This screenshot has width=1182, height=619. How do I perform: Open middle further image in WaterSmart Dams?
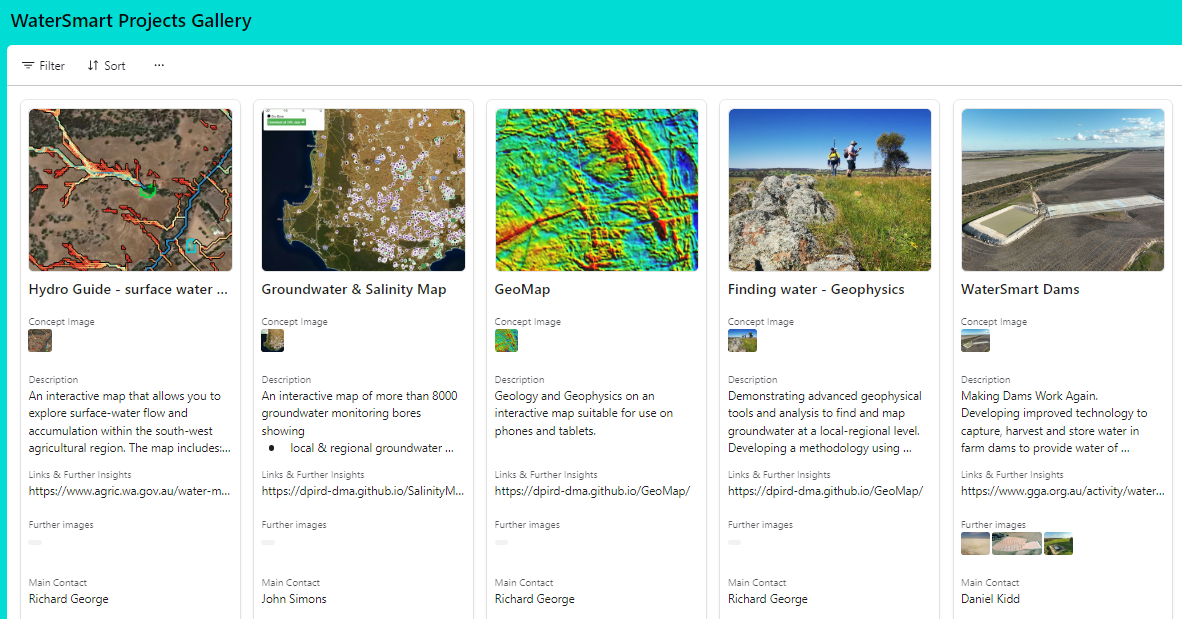(x=1016, y=543)
